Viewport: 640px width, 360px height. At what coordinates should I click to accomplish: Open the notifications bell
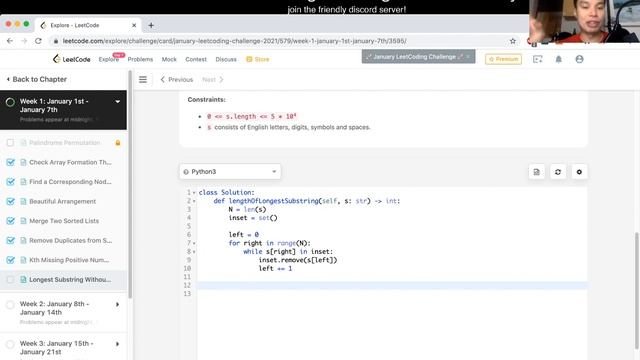coord(558,59)
